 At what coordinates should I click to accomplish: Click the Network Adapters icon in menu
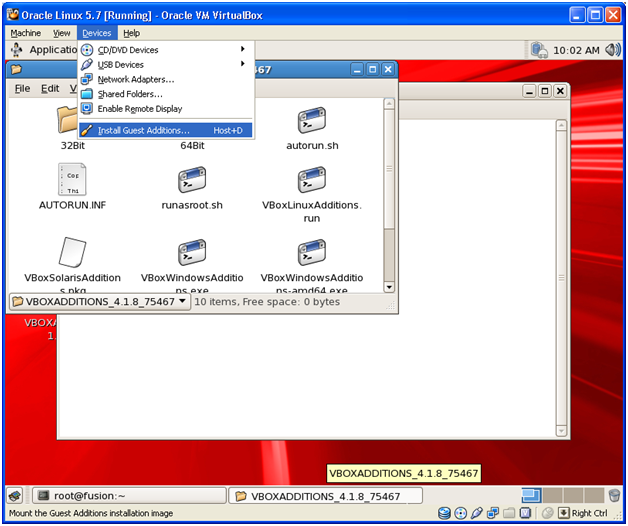87,79
